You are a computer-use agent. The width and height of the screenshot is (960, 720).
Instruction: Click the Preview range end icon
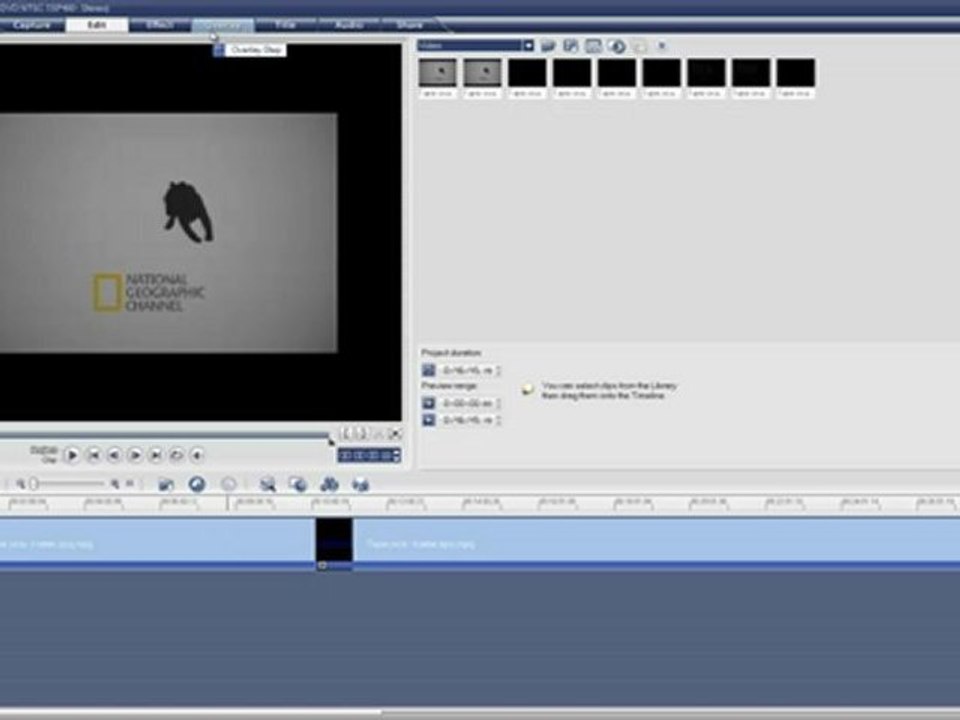pyautogui.click(x=429, y=420)
